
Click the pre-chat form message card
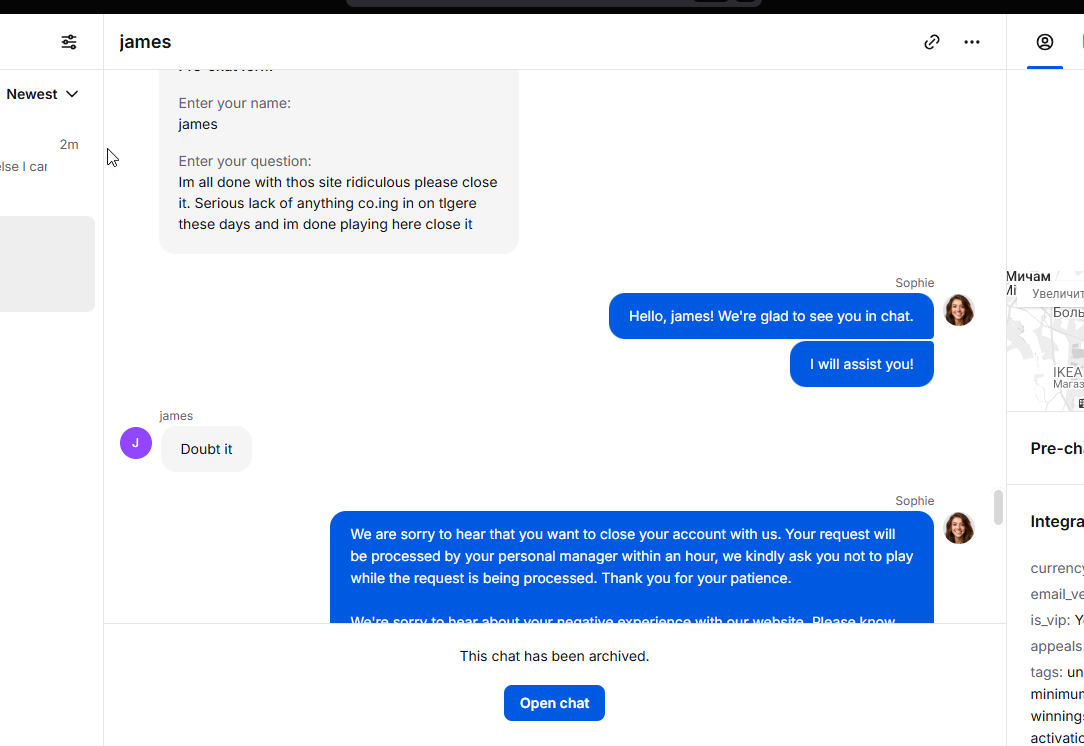pos(338,160)
